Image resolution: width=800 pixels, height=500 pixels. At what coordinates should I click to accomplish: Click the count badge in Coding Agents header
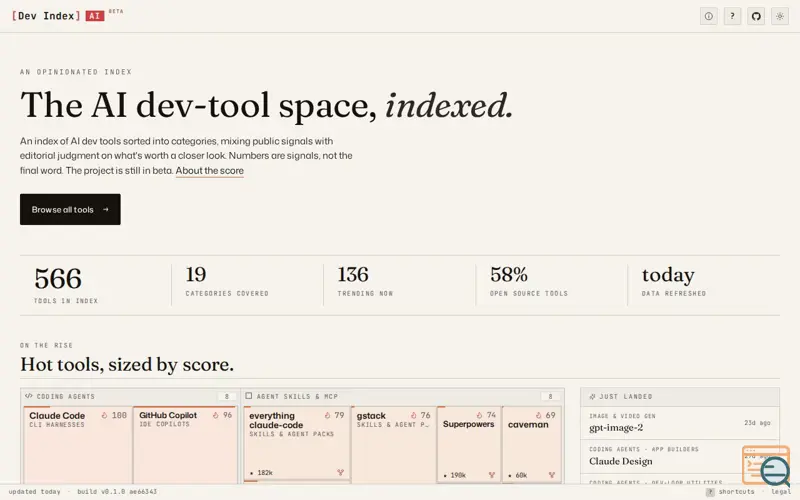pos(227,396)
